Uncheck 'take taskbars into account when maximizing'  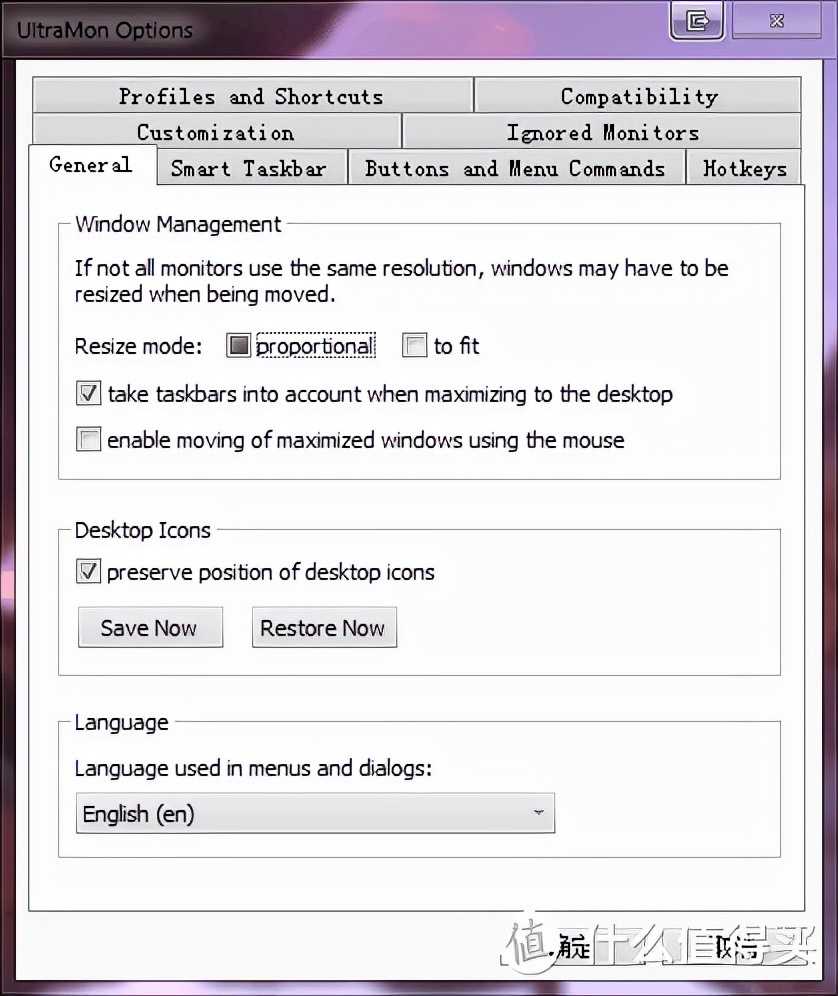(x=88, y=393)
